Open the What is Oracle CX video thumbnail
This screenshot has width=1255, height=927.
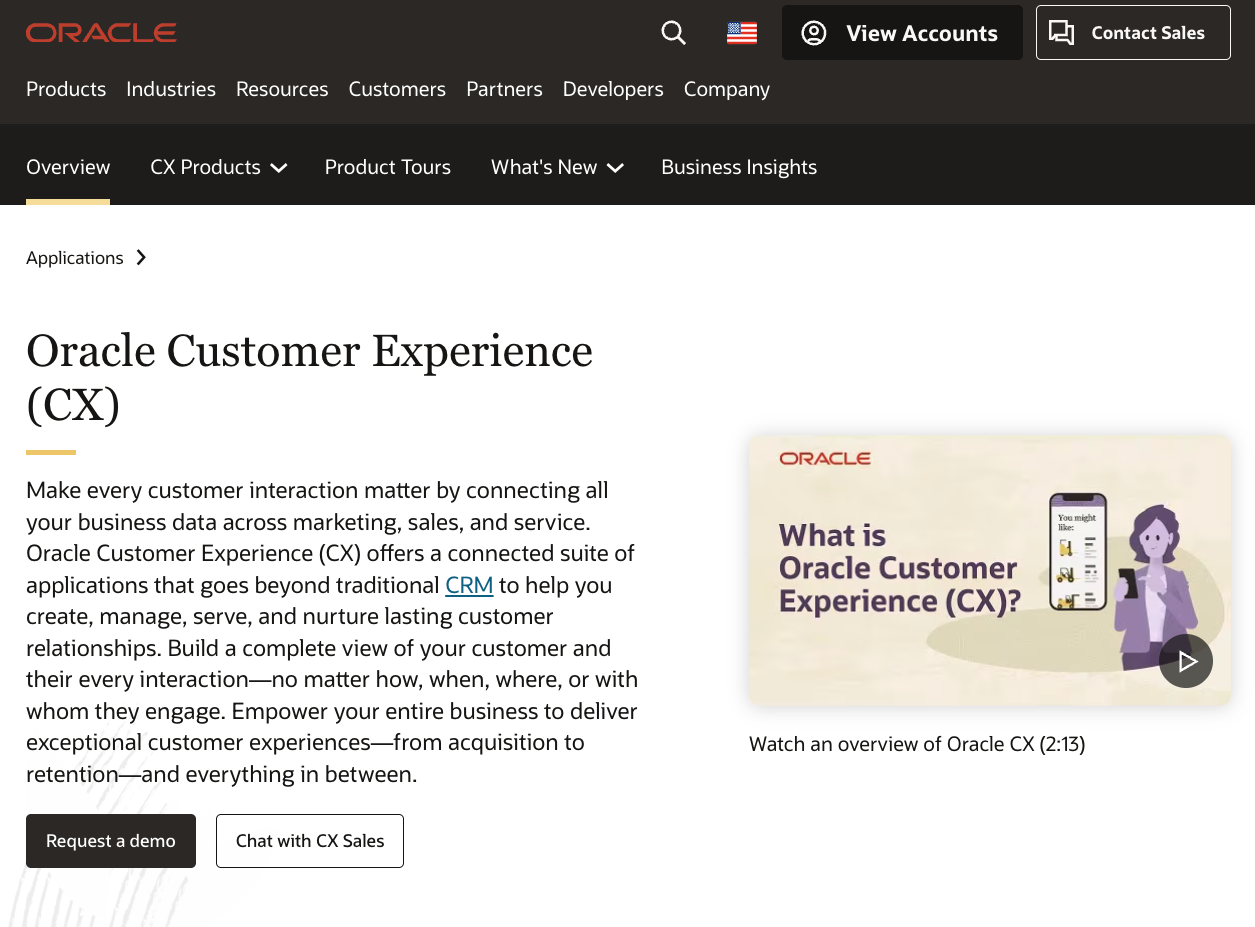coord(990,570)
